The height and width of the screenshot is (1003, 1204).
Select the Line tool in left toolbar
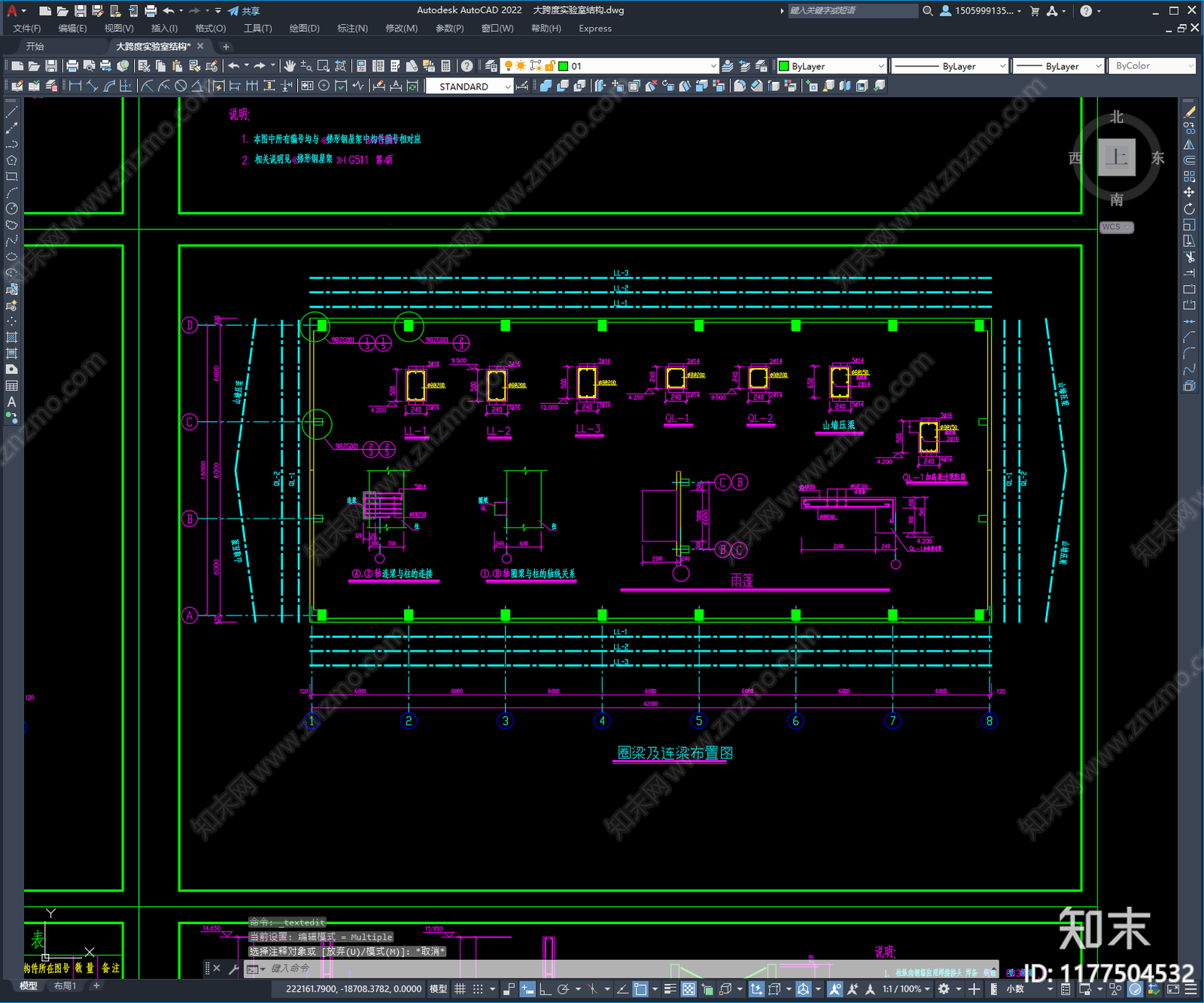[11, 112]
